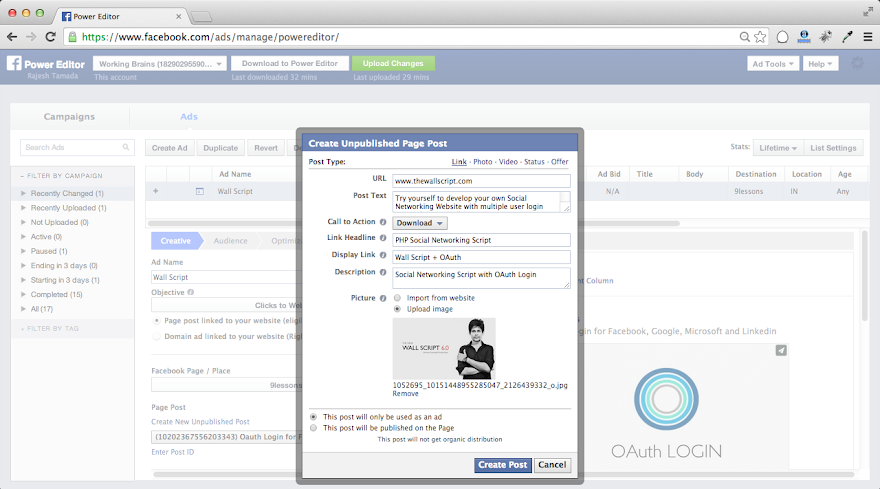This screenshot has height=489, width=880.
Task: Click the magnifier icon in address bar
Action: click(745, 37)
